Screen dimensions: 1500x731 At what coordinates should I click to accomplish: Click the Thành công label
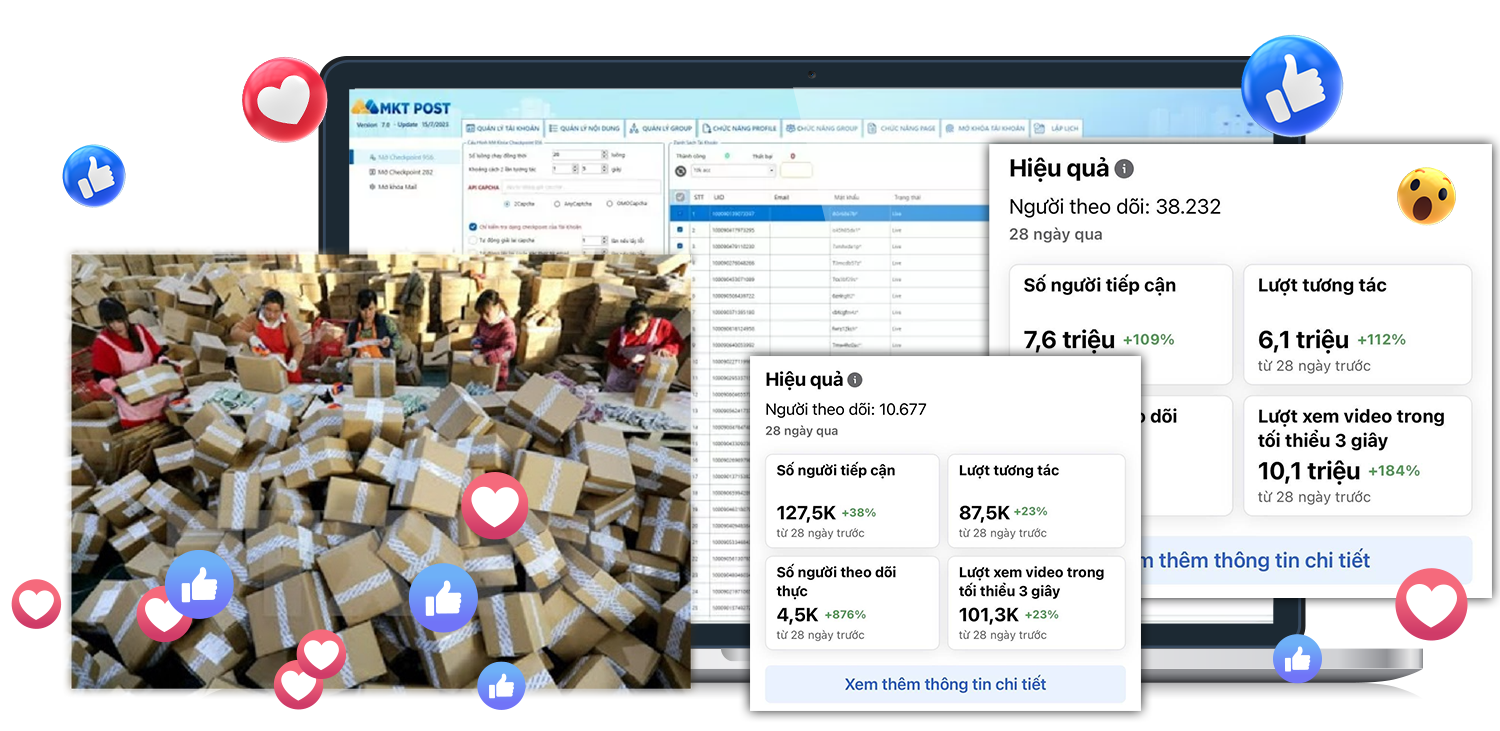pos(690,156)
